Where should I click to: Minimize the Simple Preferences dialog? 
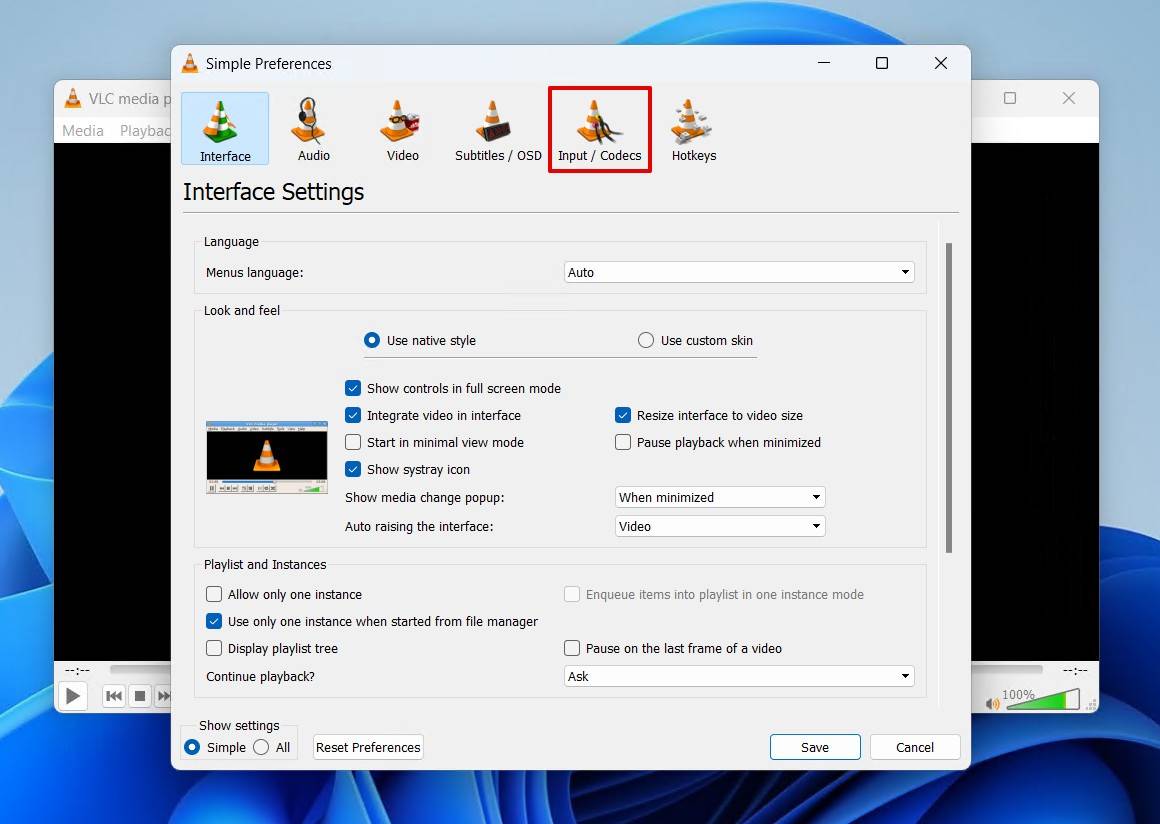(x=824, y=64)
